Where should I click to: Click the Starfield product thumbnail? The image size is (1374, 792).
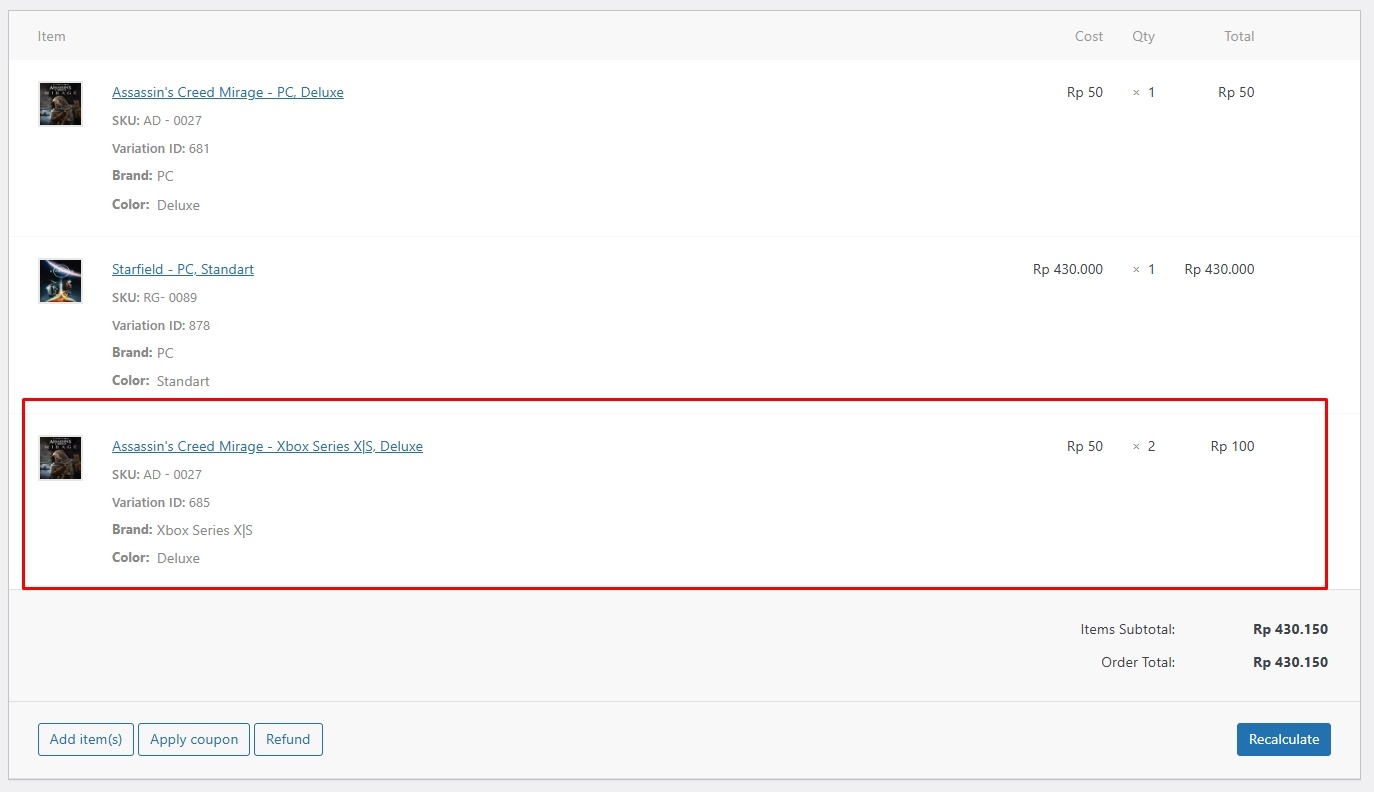[60, 281]
